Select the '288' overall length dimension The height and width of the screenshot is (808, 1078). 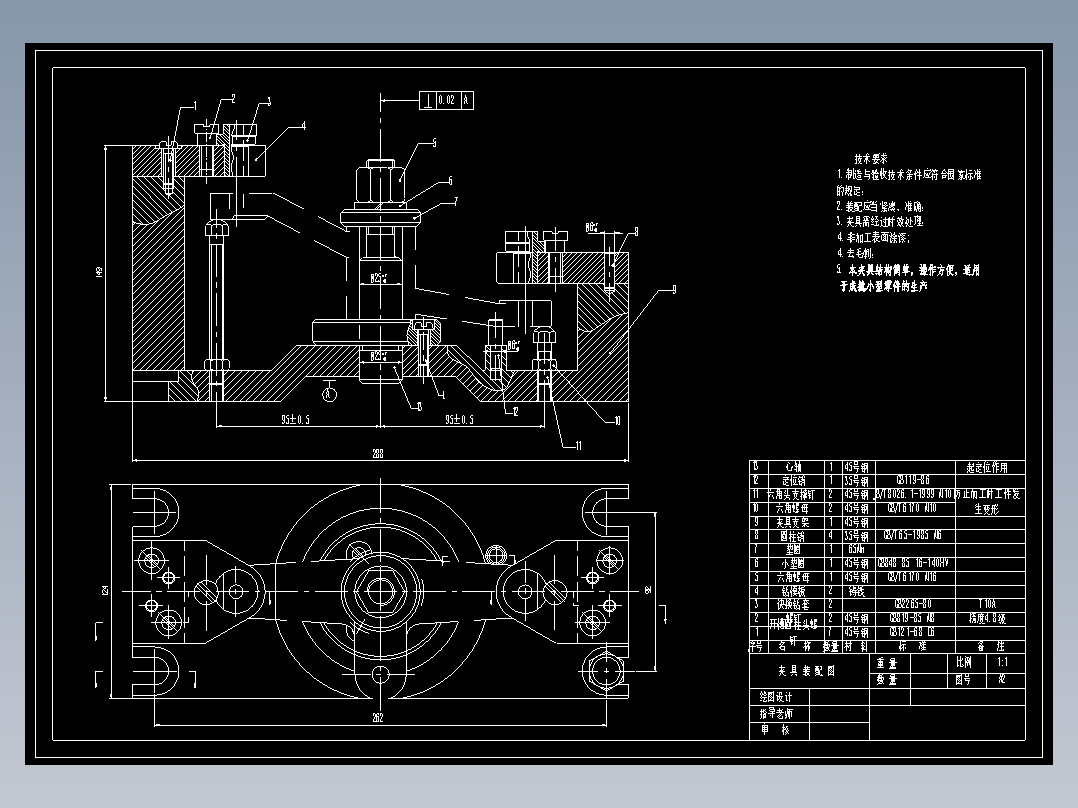[377, 453]
